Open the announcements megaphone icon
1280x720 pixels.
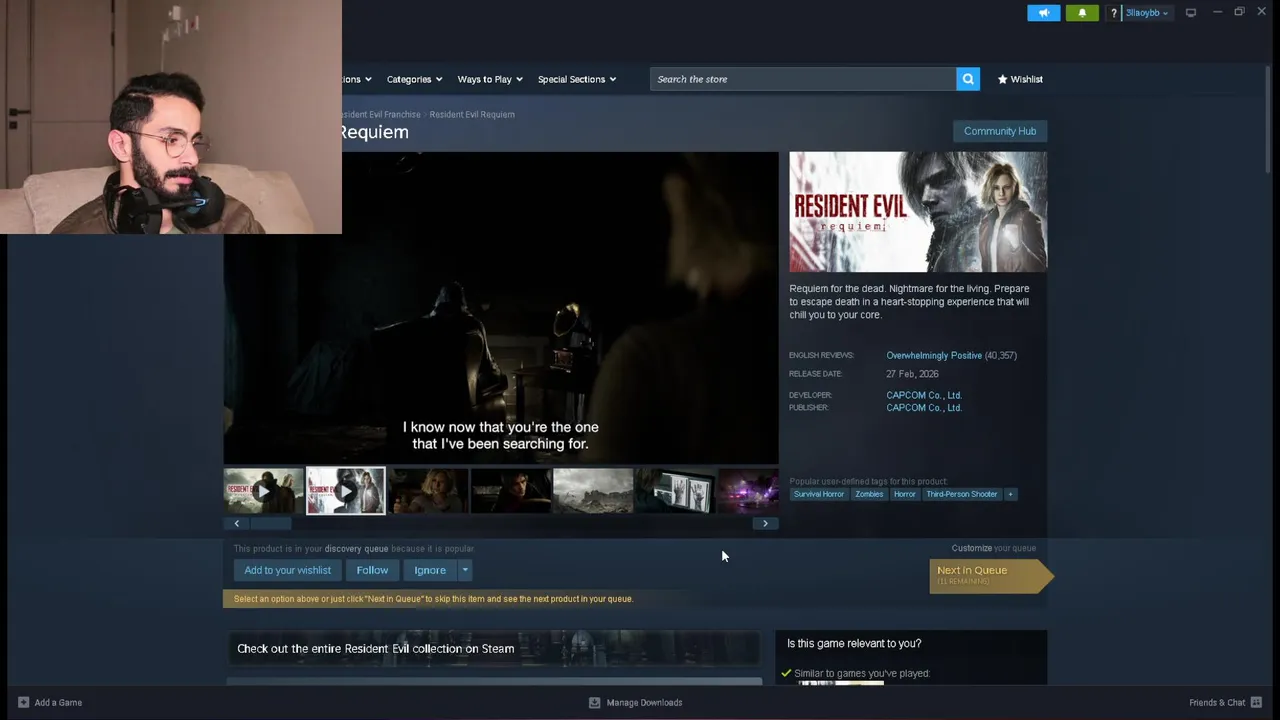click(x=1043, y=13)
